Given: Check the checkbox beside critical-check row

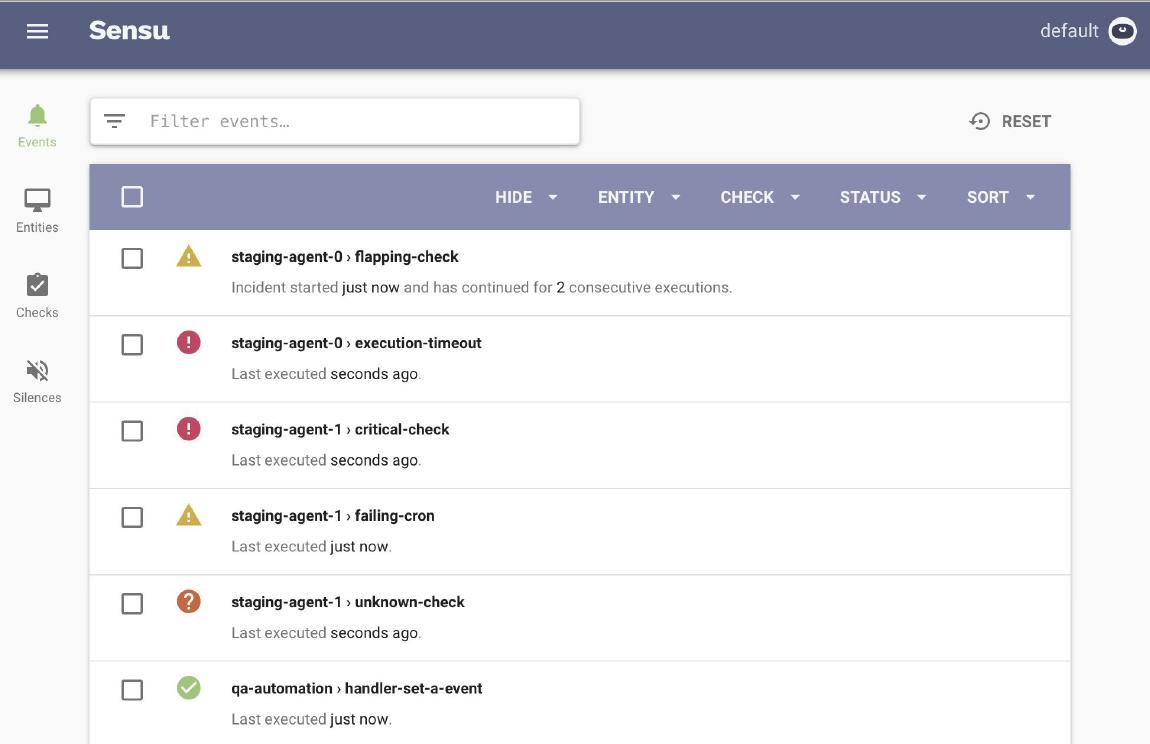Looking at the screenshot, I should pos(131,430).
